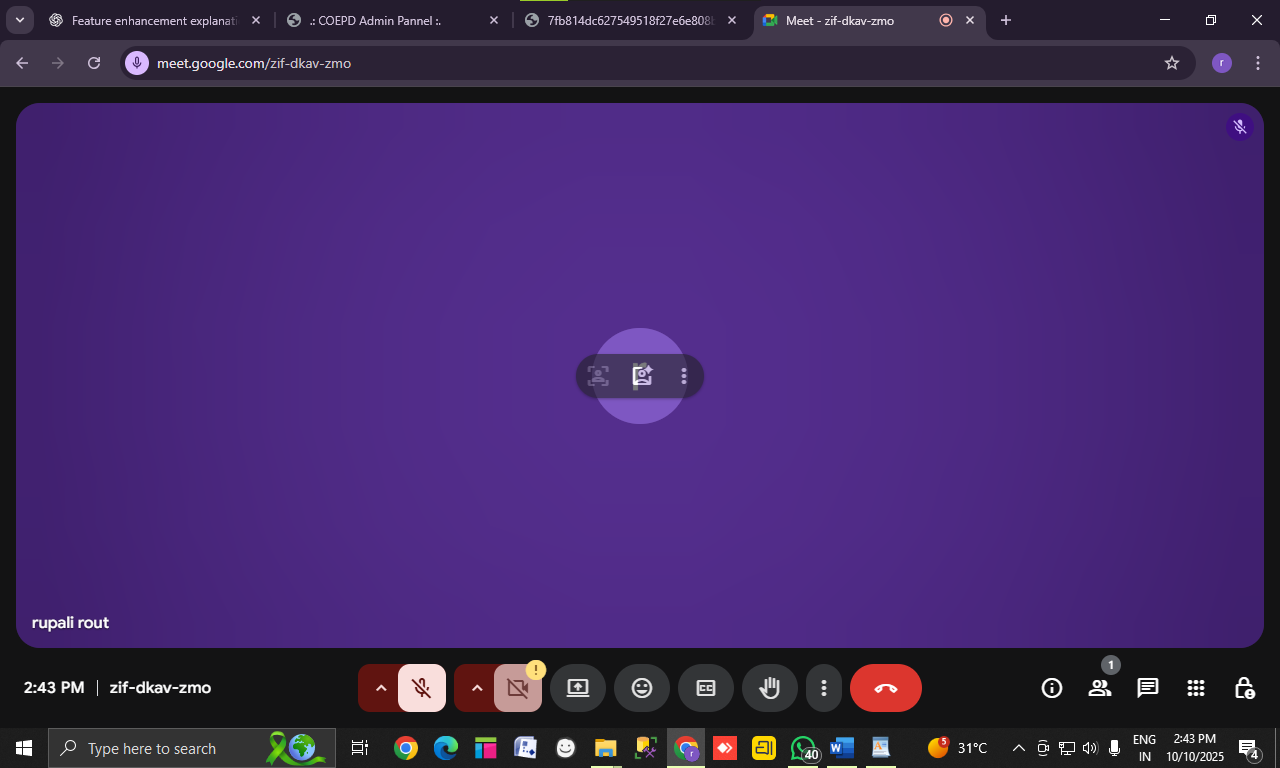Raise your hand in the meeting
Image resolution: width=1280 pixels, height=768 pixels.
[770, 688]
